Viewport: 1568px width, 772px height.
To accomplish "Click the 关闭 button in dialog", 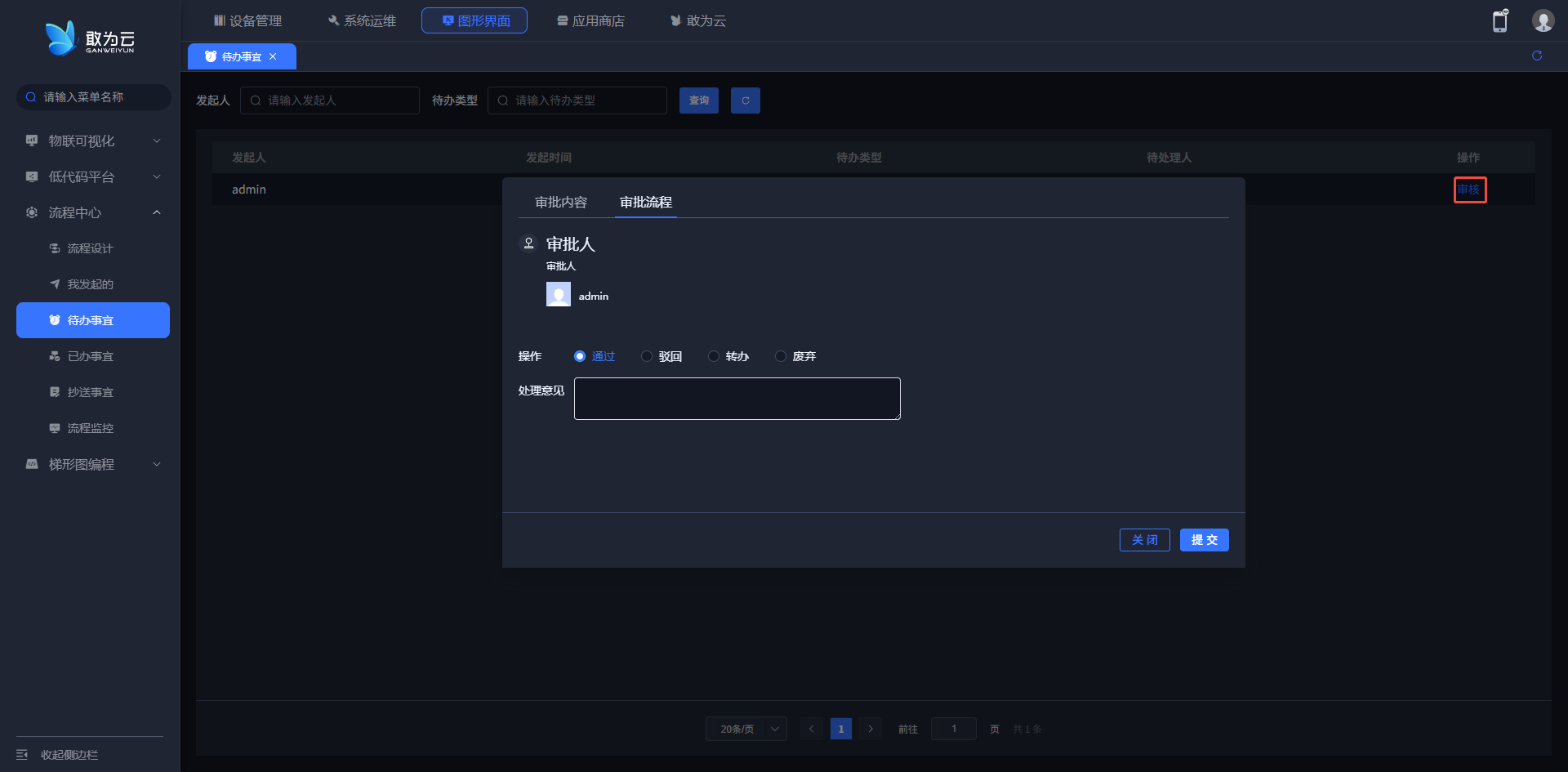I will pyautogui.click(x=1145, y=540).
